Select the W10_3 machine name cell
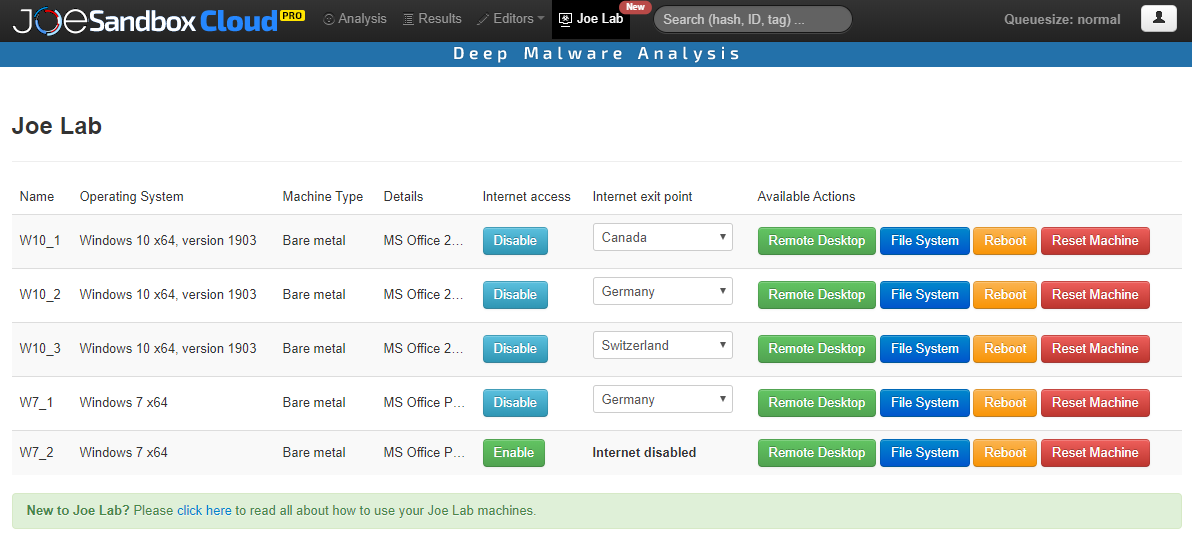1192x539 pixels. [x=40, y=349]
